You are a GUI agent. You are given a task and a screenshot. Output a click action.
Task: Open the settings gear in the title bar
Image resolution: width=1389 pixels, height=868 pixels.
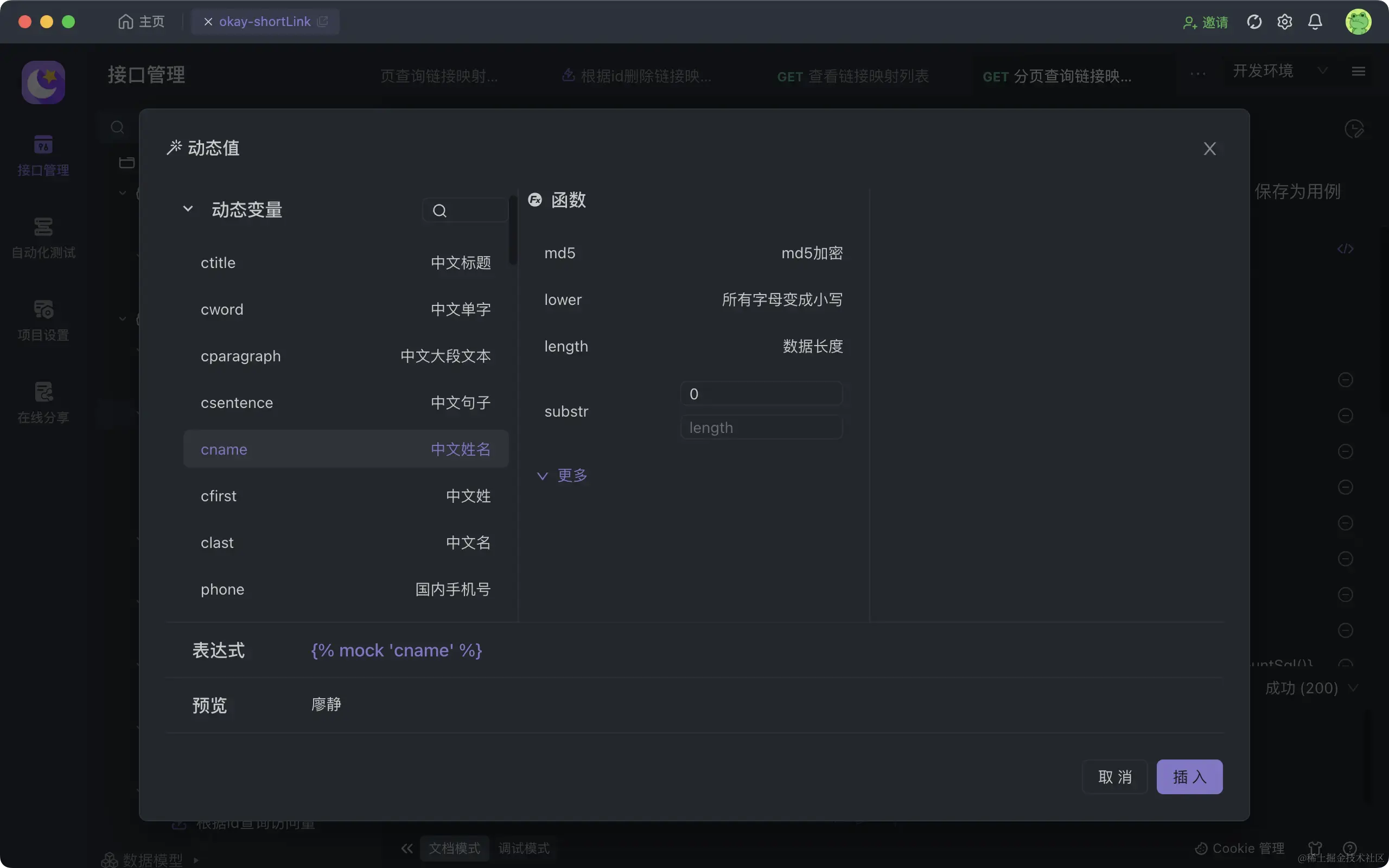(1285, 21)
